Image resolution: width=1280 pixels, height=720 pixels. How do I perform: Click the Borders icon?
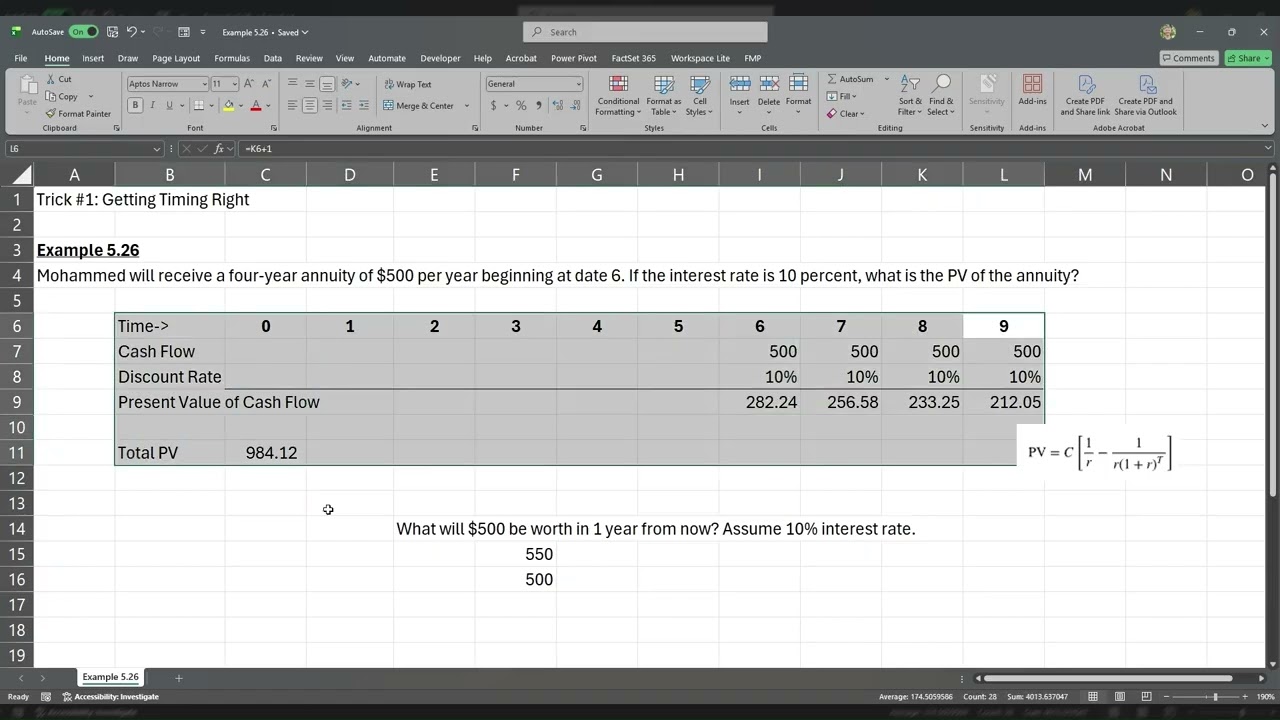[199, 105]
